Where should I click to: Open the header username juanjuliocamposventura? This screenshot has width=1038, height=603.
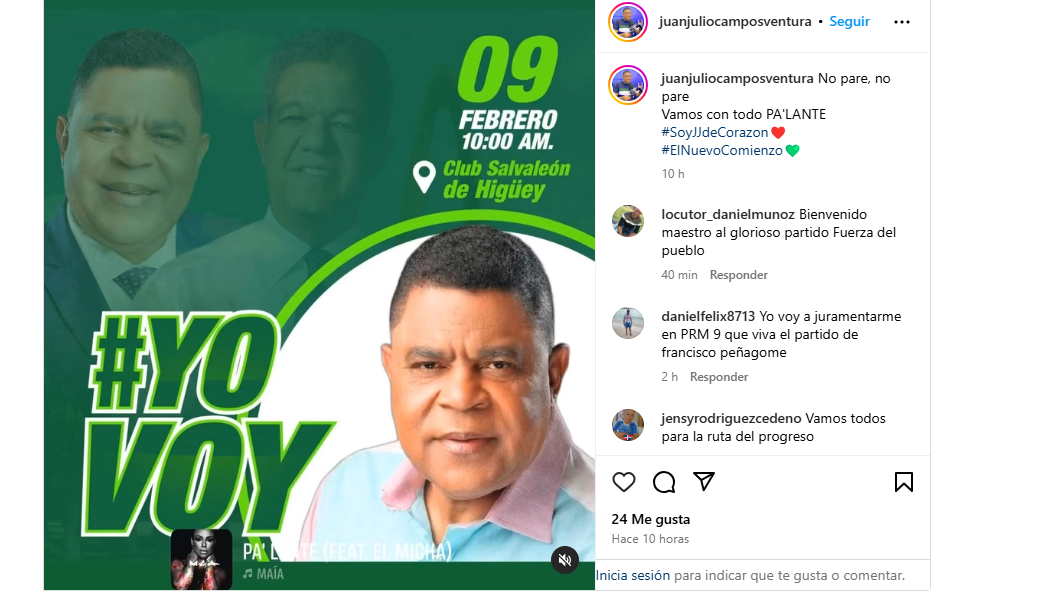(x=735, y=22)
